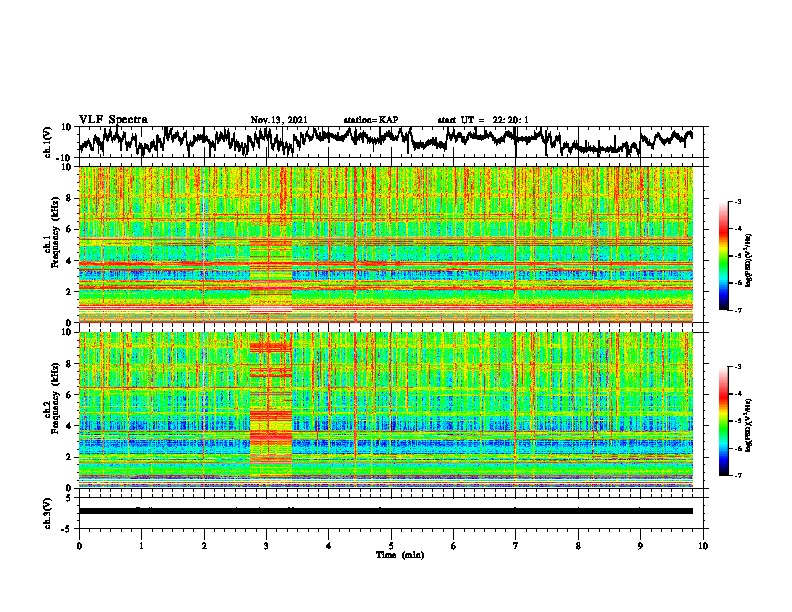
Task: Click the red broadband burst in ch.2 spectrogram
Action: click(x=271, y=412)
